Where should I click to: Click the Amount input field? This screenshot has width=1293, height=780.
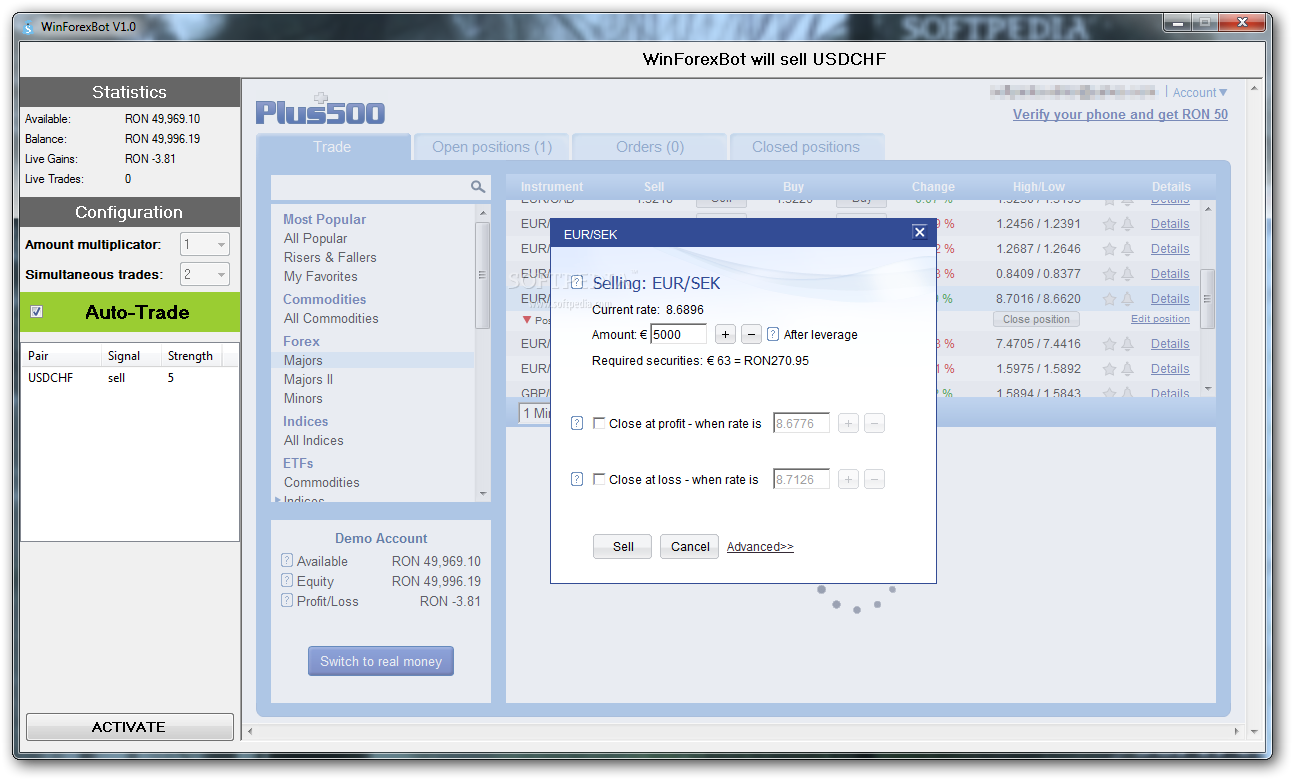[679, 334]
